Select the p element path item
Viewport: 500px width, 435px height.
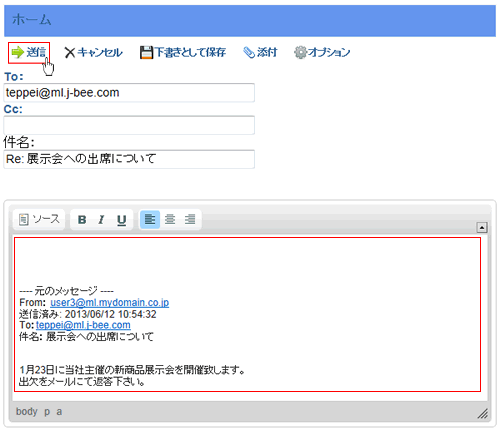(47, 412)
